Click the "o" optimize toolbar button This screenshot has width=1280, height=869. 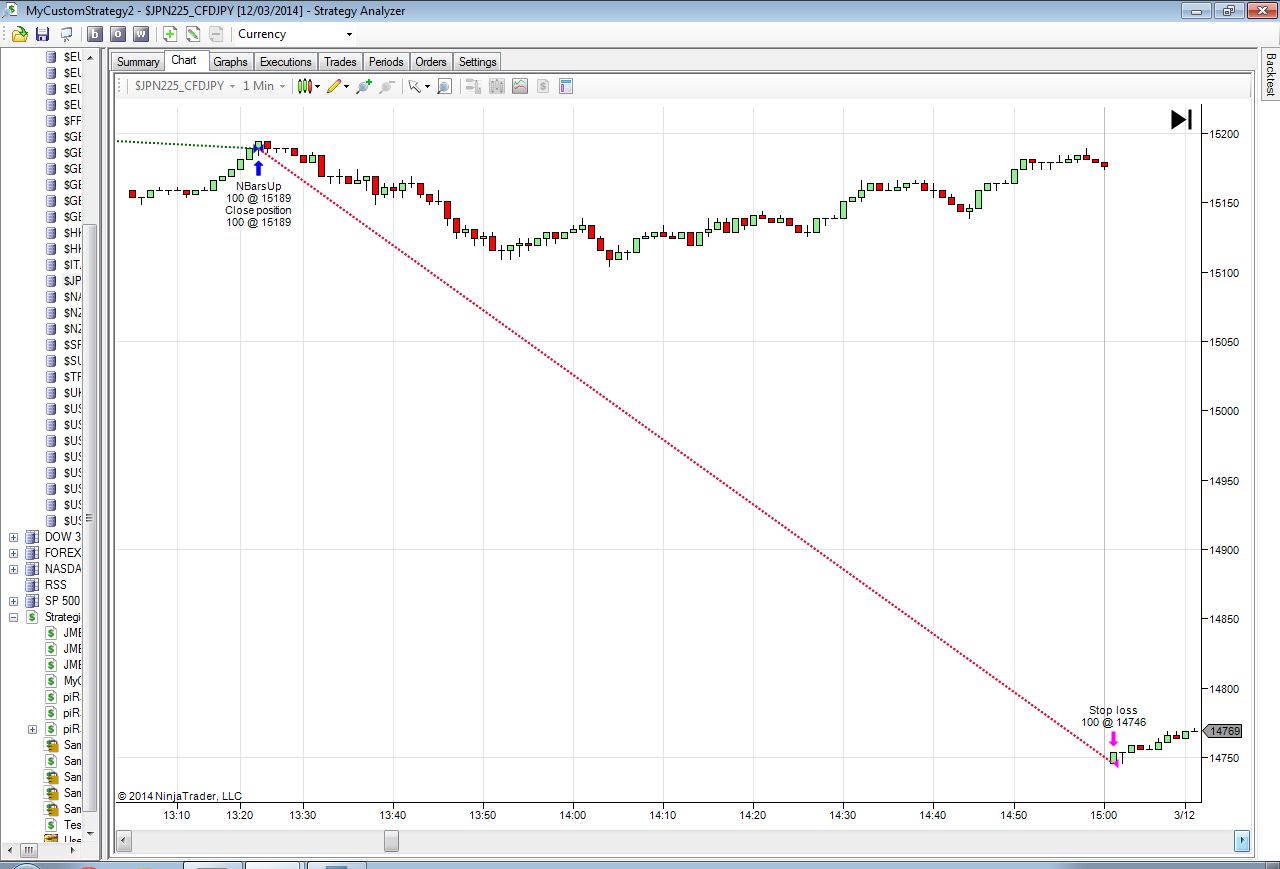[118, 34]
